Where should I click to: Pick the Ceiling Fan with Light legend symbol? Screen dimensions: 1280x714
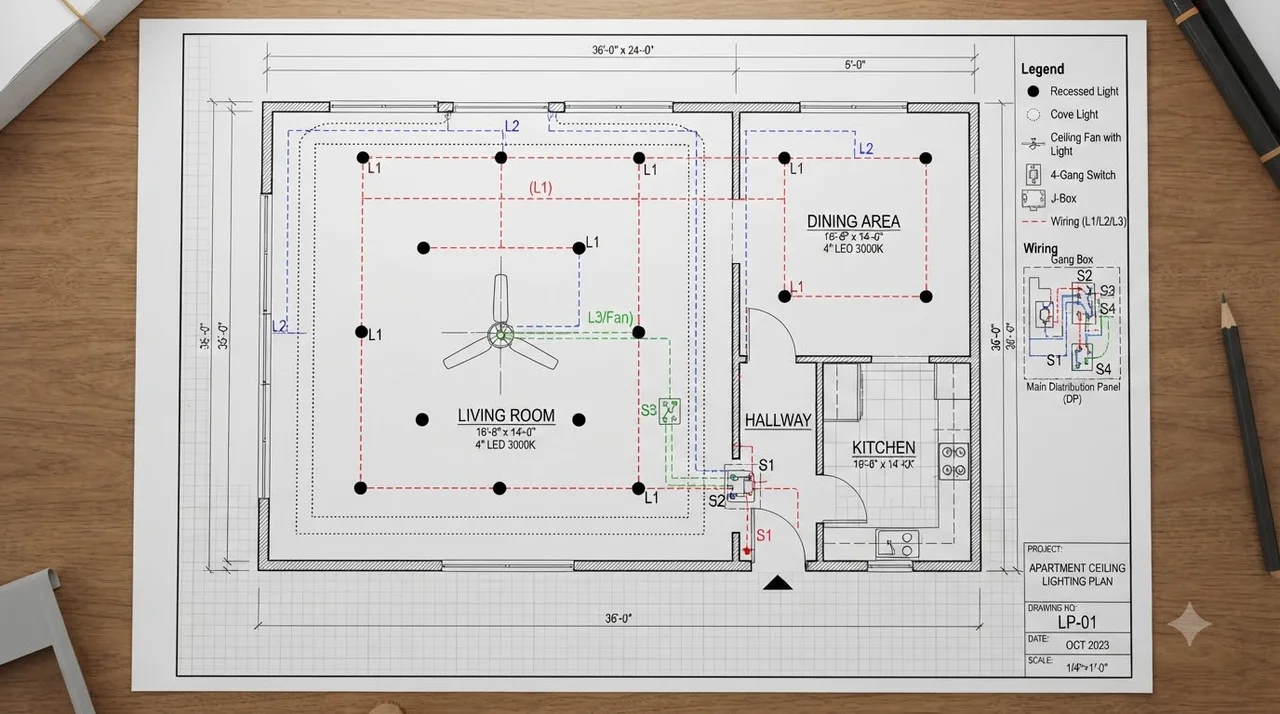tap(1034, 143)
